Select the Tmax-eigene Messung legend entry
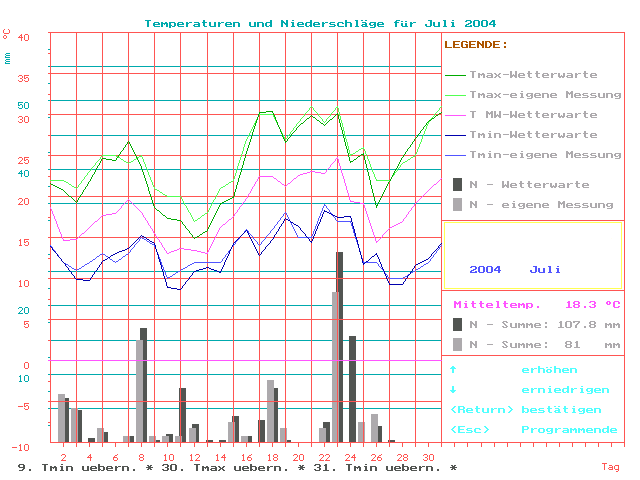Screen dimensions: 640x480 [532, 95]
